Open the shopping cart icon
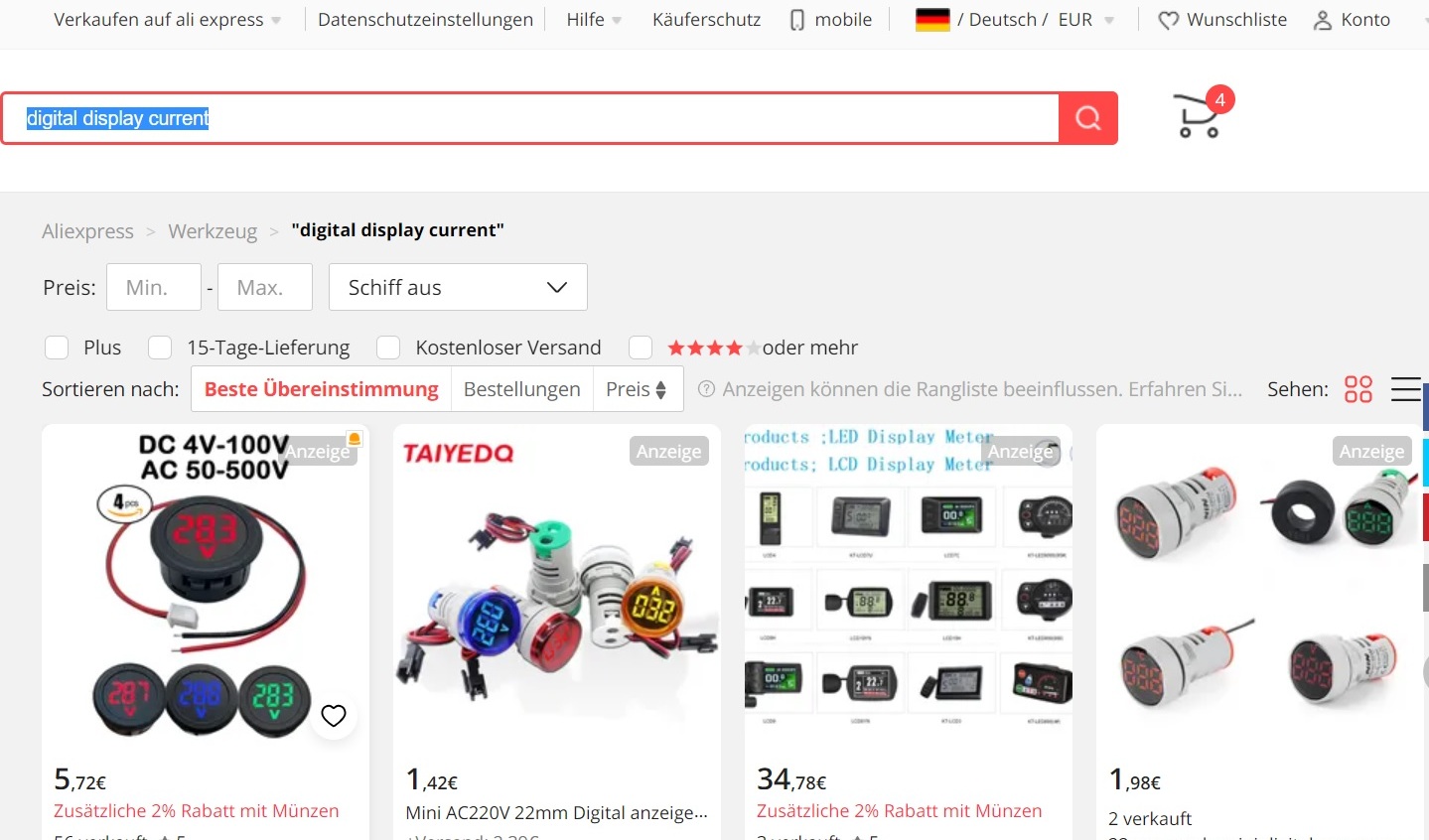This screenshot has width=1429, height=840. click(x=1198, y=116)
